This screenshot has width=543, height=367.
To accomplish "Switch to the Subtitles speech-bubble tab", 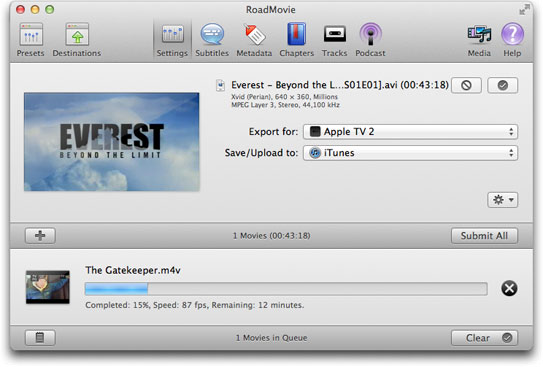I will pyautogui.click(x=212, y=39).
